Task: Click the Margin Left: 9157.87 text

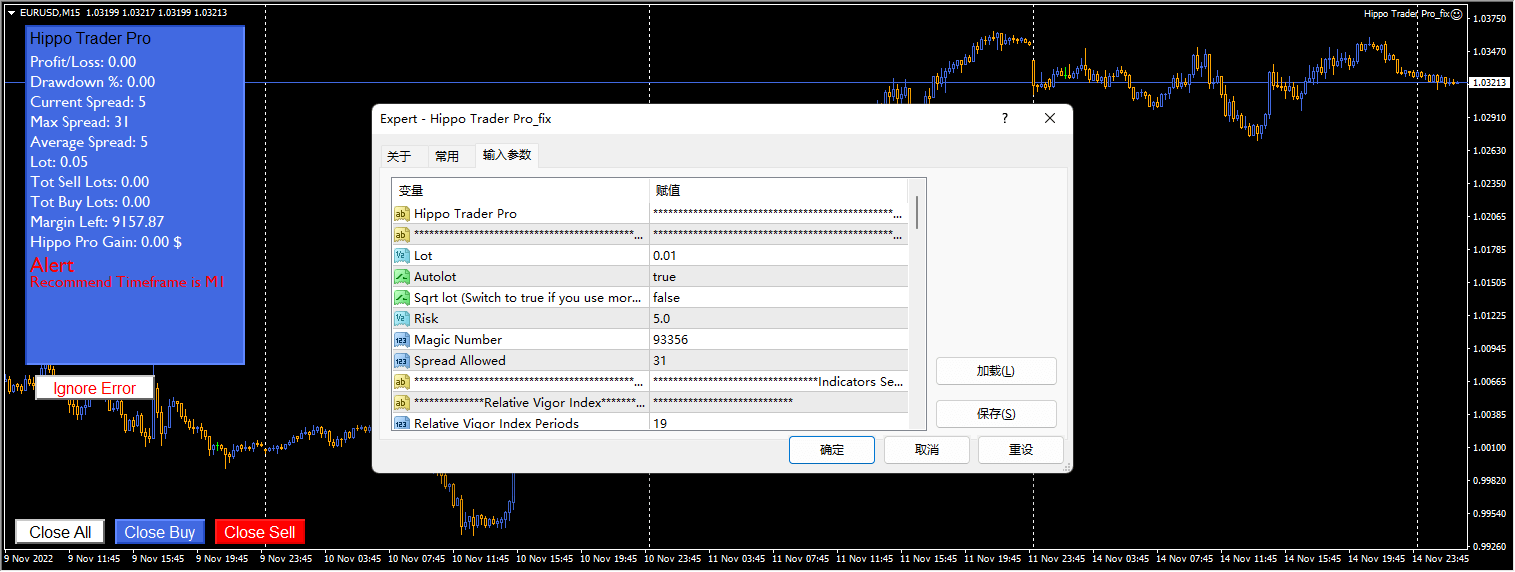Action: click(x=97, y=222)
